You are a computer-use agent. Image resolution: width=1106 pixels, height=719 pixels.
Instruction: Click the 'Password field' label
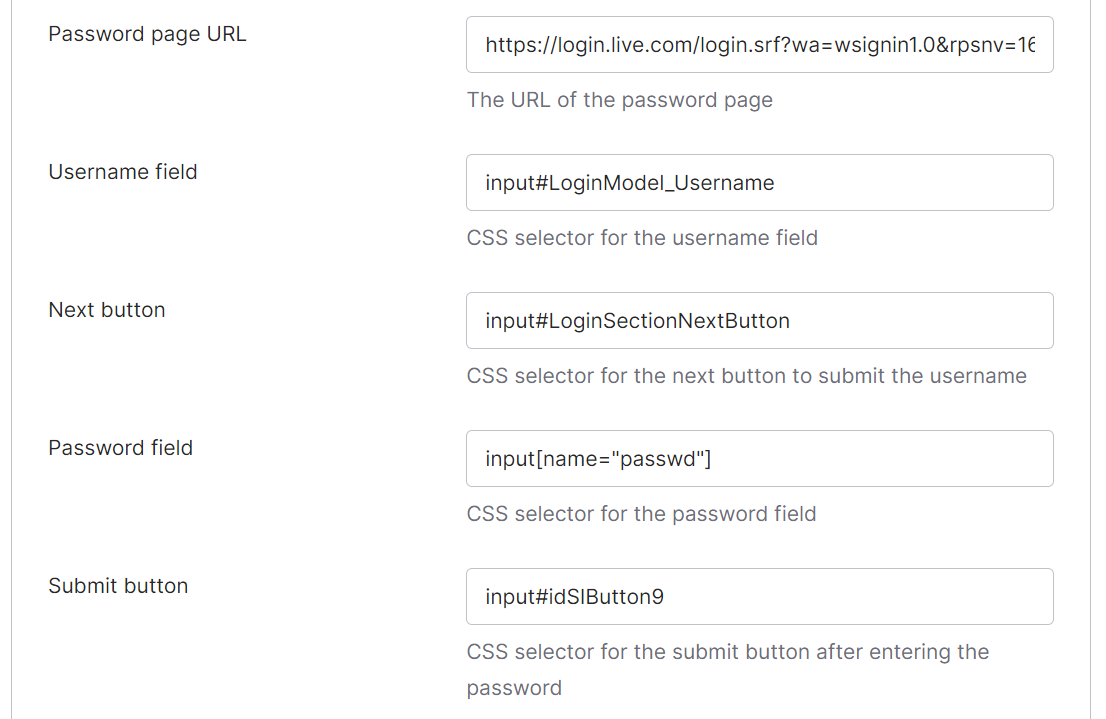(x=121, y=448)
